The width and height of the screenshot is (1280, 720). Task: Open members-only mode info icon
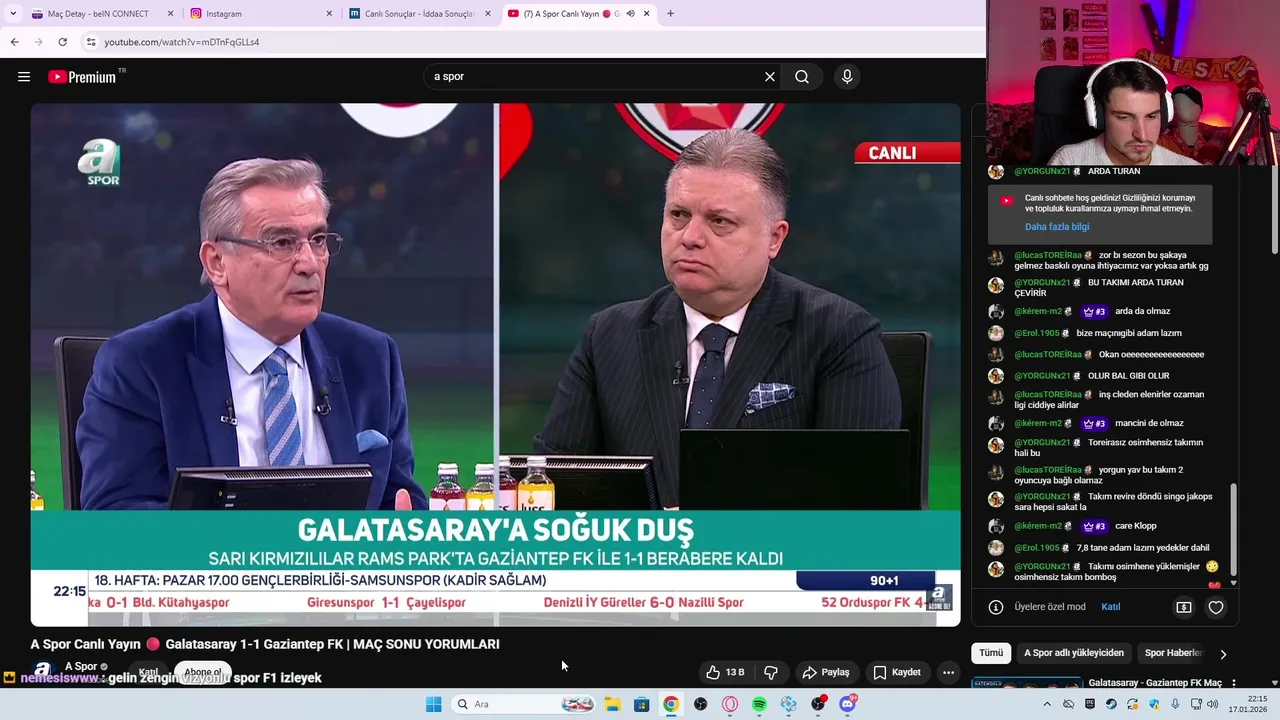point(996,607)
